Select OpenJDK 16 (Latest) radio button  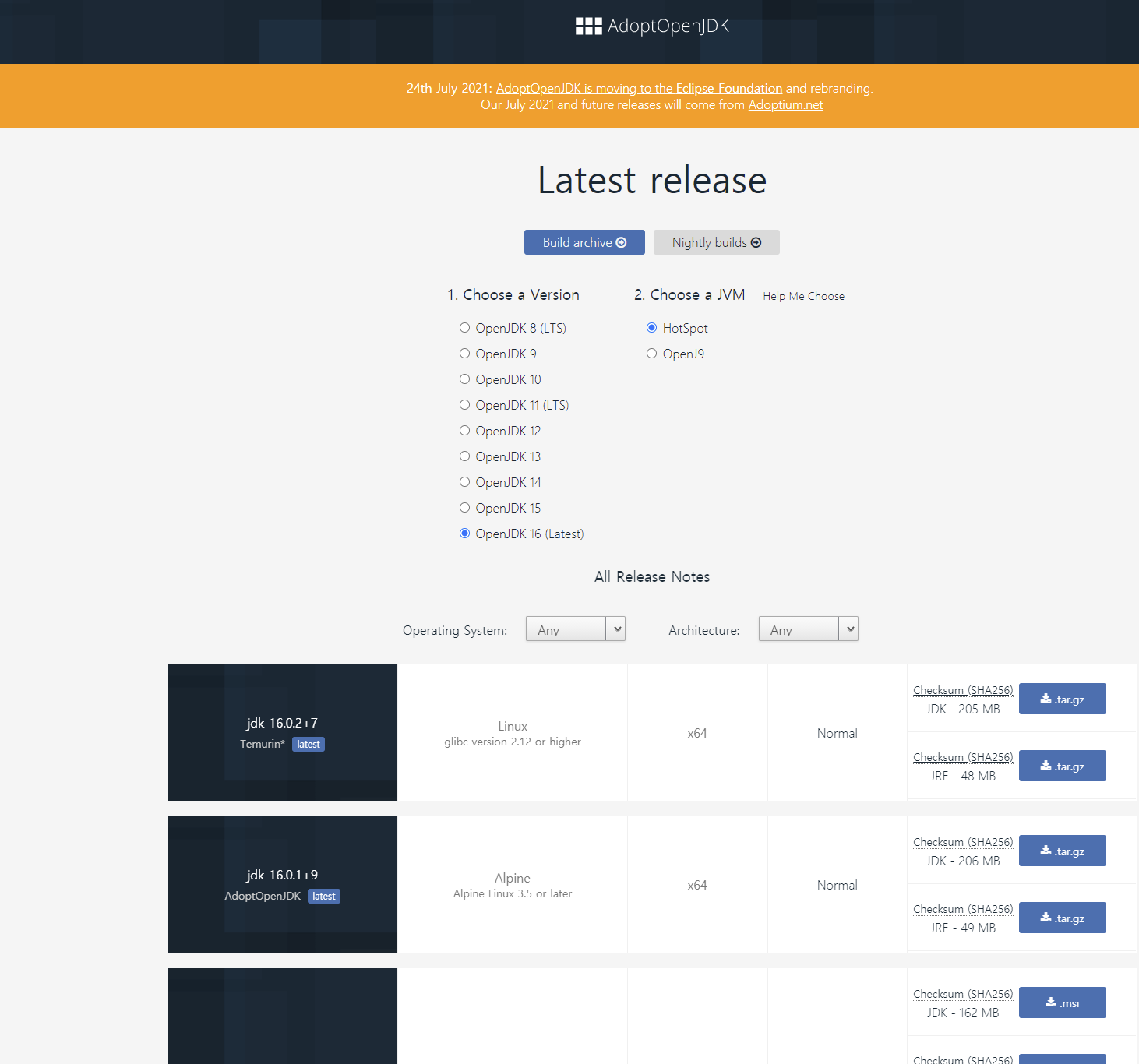coord(464,534)
